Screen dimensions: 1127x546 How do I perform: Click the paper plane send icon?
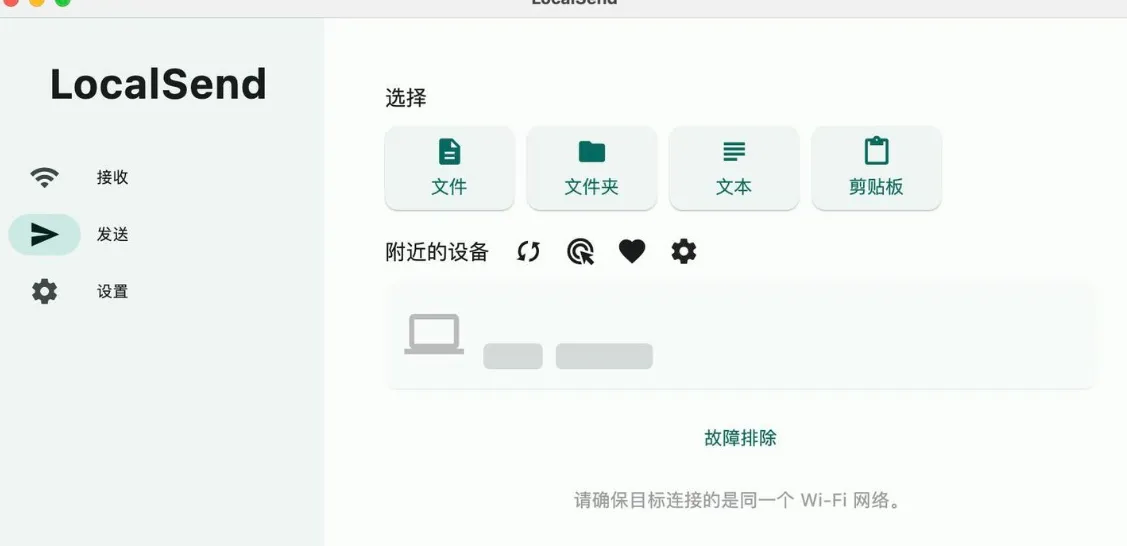click(45, 234)
